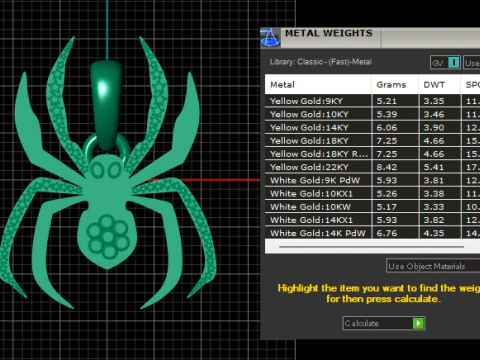Image resolution: width=480 pixels, height=360 pixels.
Task: Select the Yellow Gold:9KY row
Action: pyautogui.click(x=372, y=101)
